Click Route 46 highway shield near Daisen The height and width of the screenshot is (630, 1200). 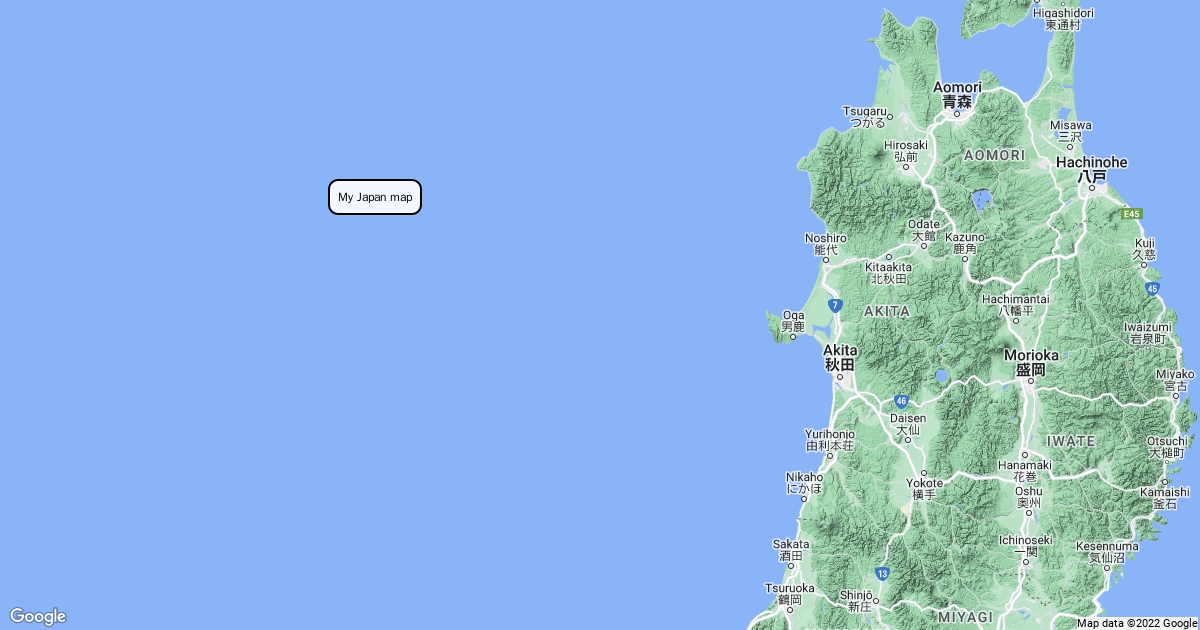901,400
